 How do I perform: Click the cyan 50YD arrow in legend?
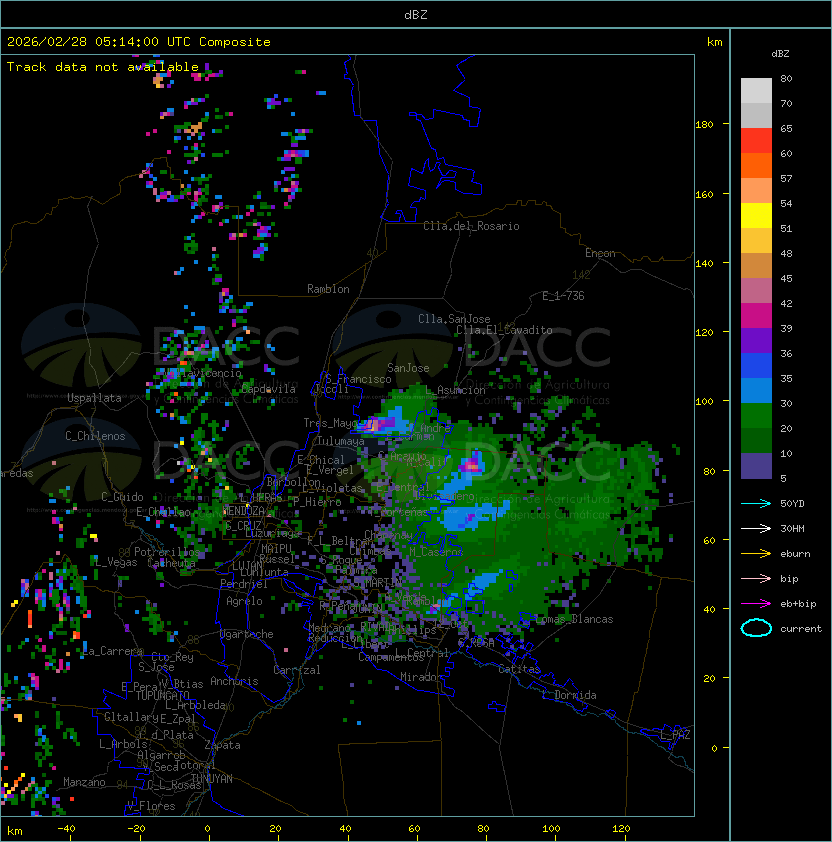(756, 504)
